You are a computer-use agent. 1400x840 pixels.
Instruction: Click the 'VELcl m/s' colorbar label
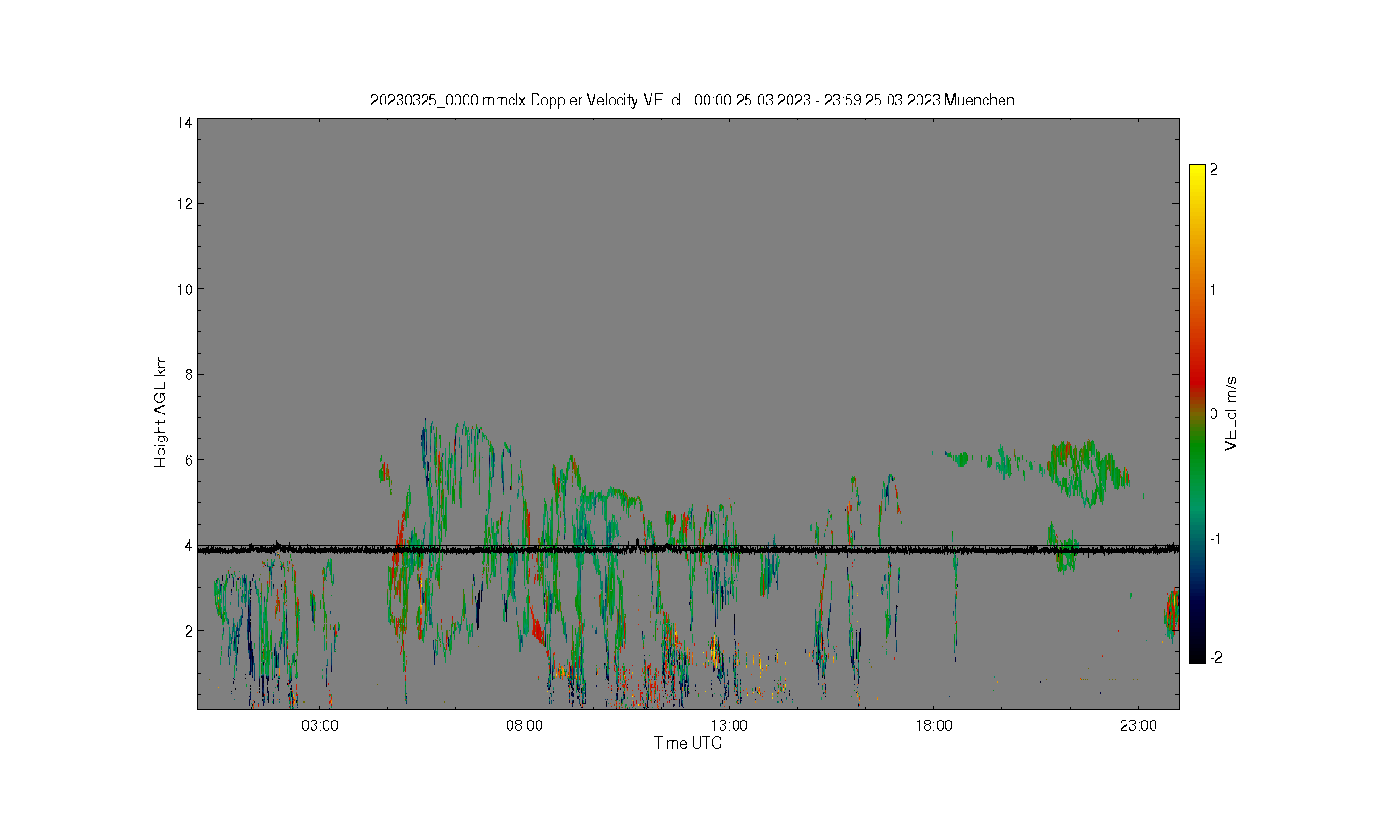(x=1230, y=413)
